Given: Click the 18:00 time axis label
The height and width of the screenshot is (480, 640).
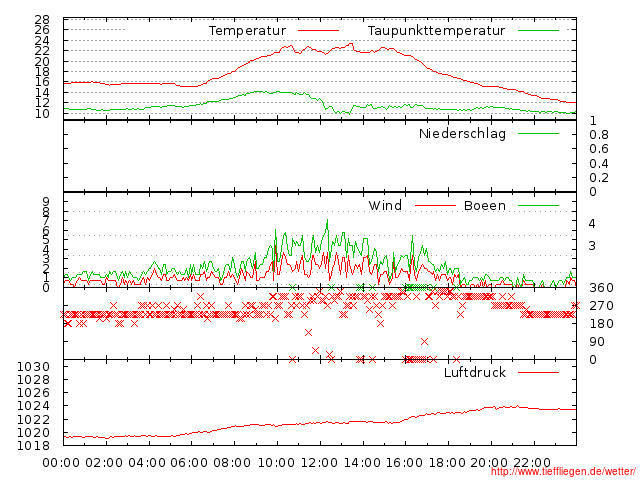Looking at the screenshot, I should tap(448, 463).
